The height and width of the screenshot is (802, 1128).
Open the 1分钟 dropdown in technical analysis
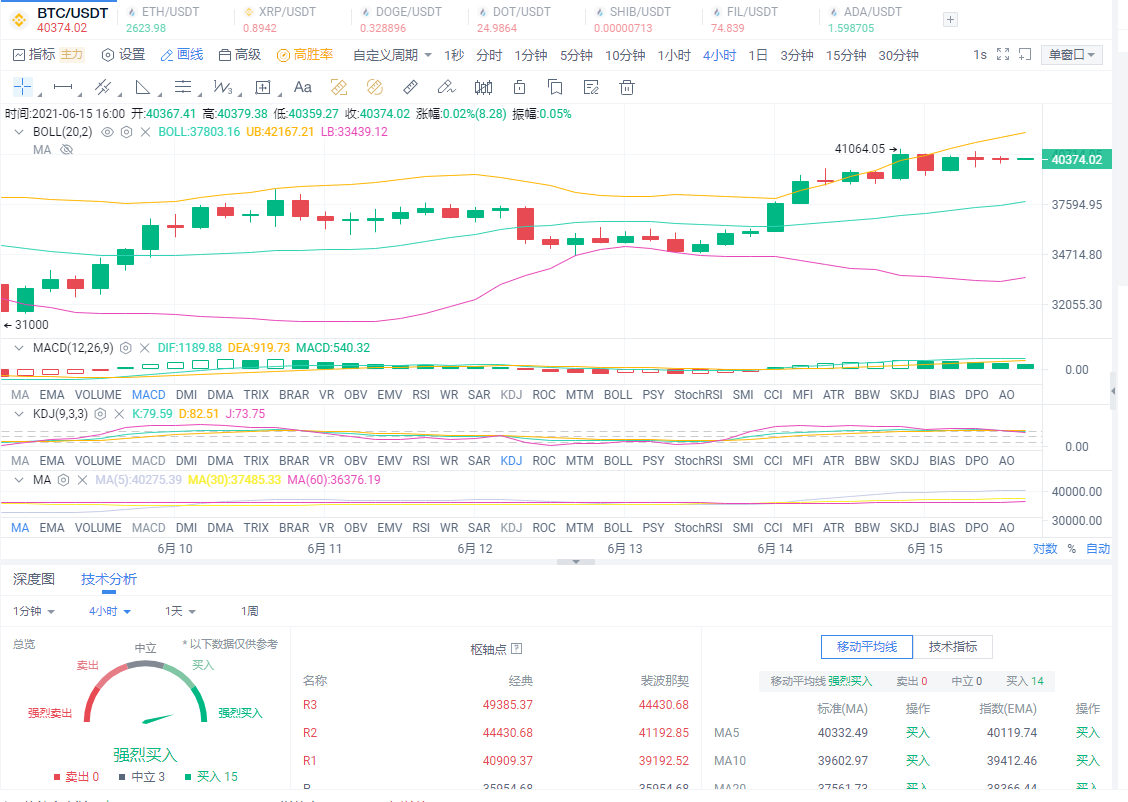click(x=34, y=611)
